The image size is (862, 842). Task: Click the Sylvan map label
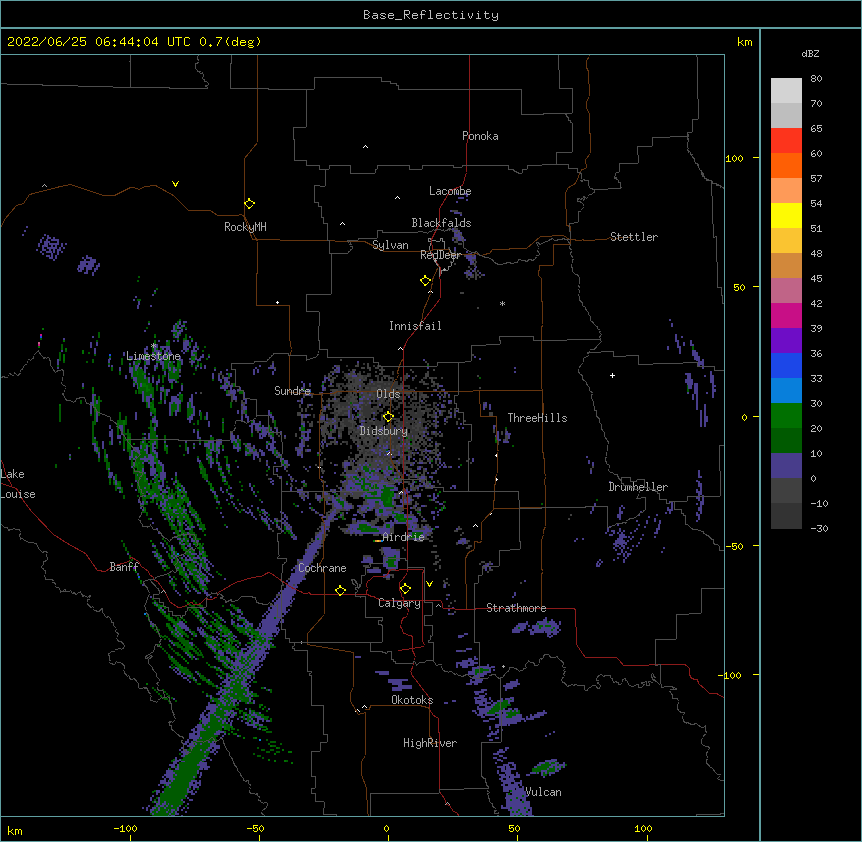390,245
